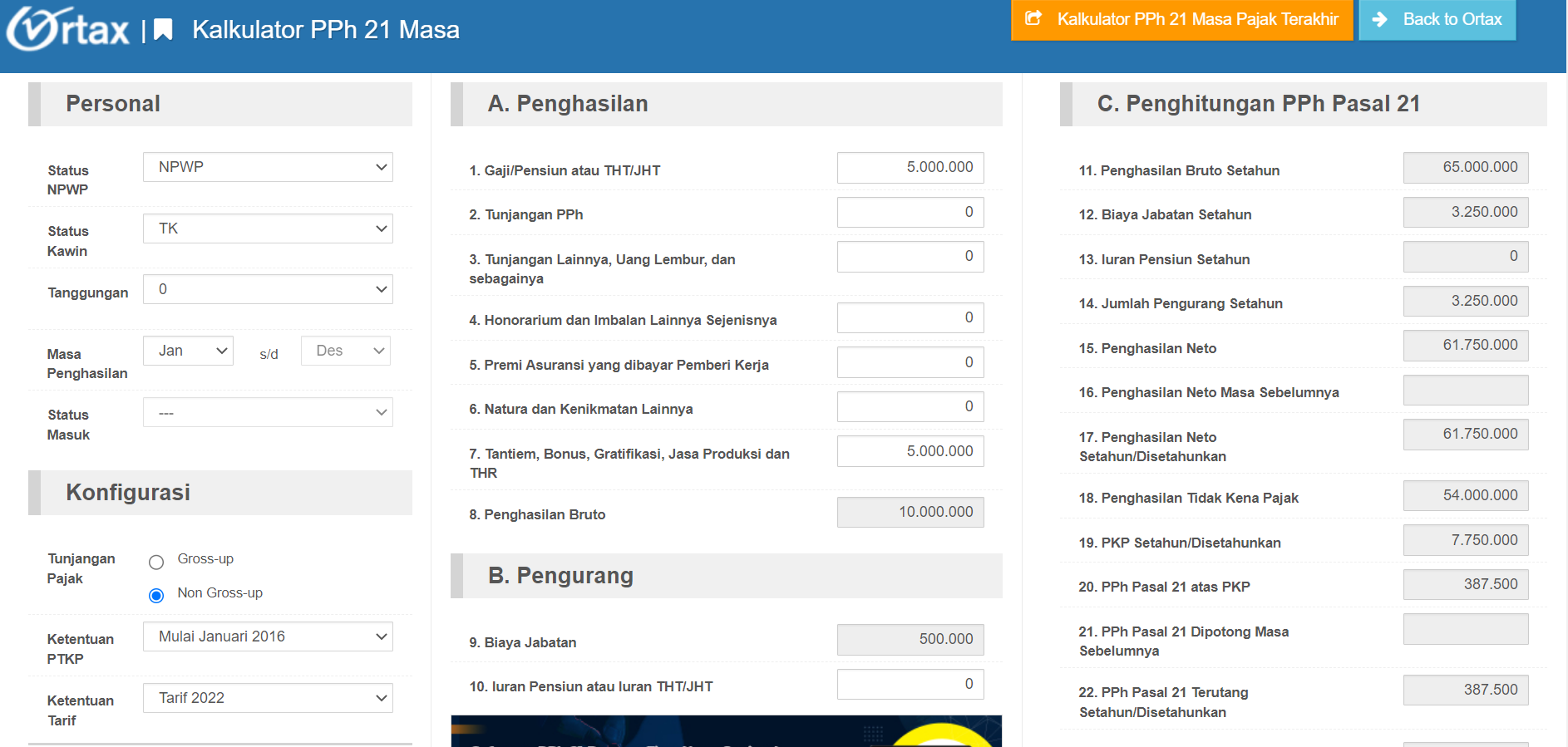Click the Konfigurasi section heading
This screenshot has width=1568, height=747.
click(x=128, y=493)
